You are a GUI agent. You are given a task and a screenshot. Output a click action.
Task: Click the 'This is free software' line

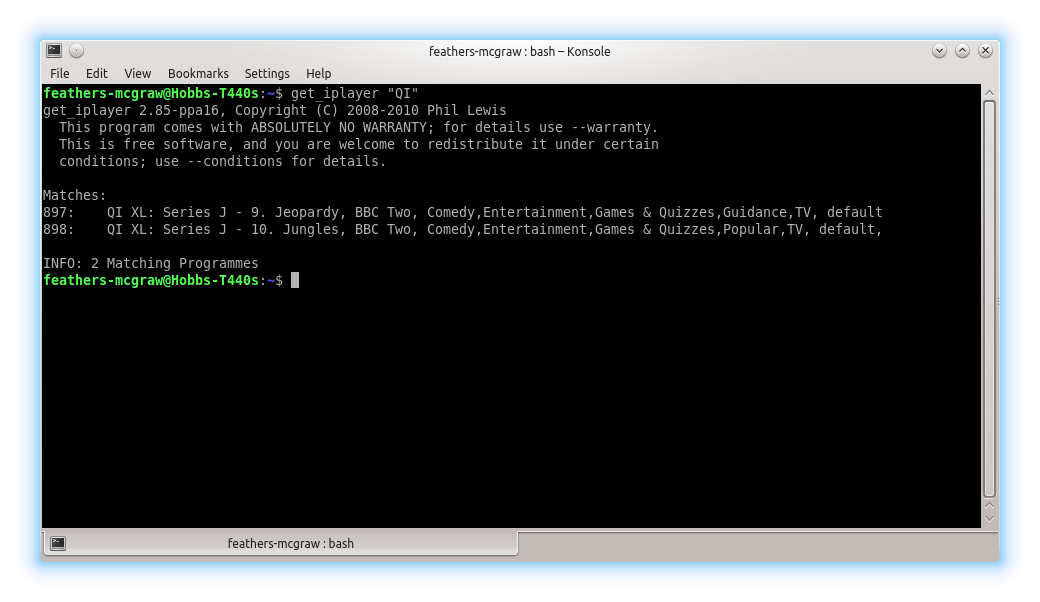[358, 145]
